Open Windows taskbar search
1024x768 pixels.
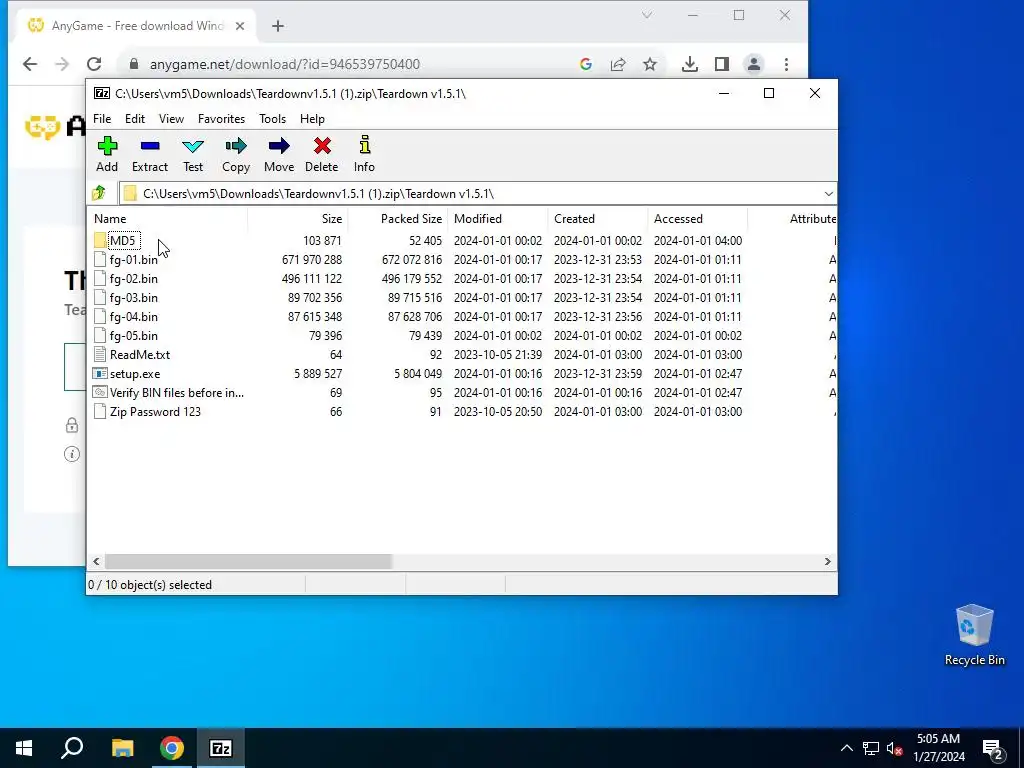click(72, 748)
